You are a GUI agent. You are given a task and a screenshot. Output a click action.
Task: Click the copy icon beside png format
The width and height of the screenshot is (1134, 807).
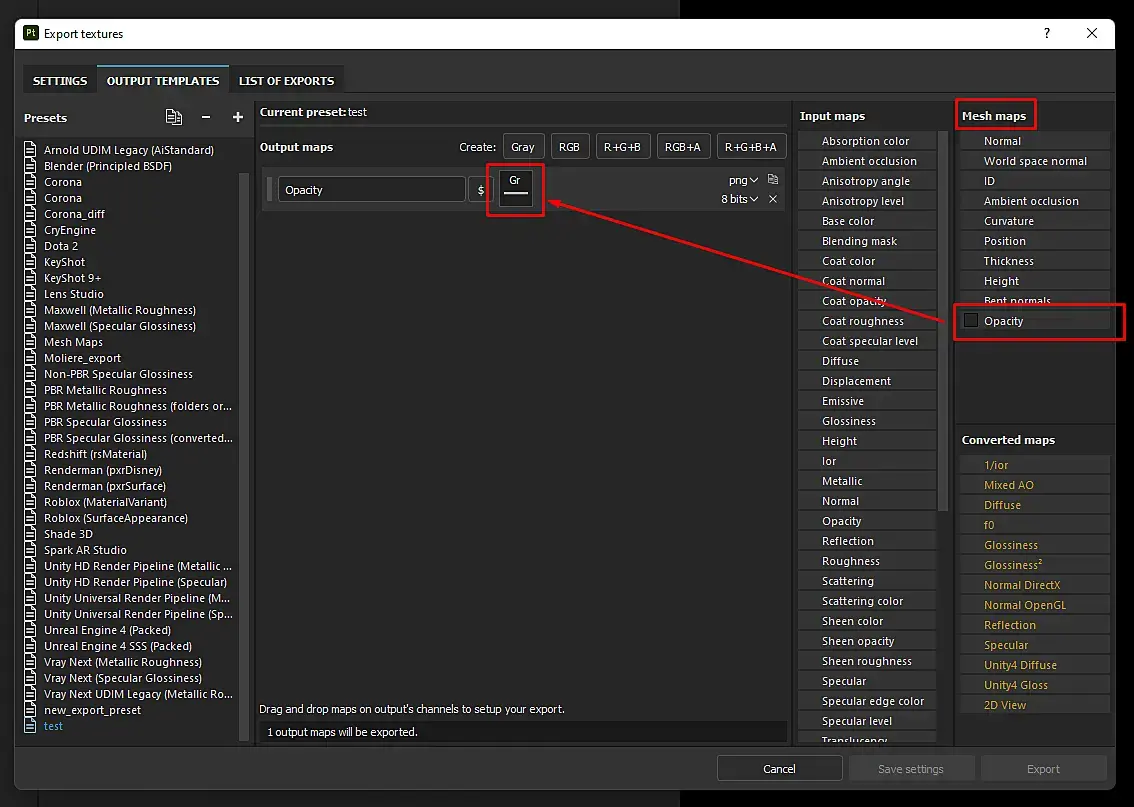coord(772,179)
